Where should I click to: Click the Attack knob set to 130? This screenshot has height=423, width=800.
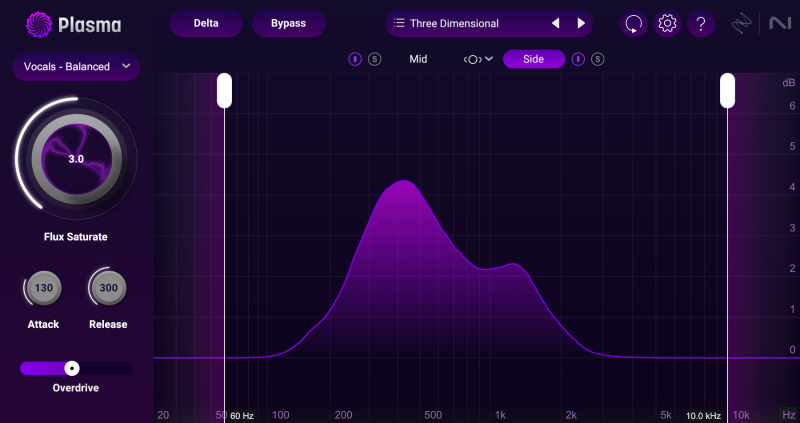[x=43, y=288]
